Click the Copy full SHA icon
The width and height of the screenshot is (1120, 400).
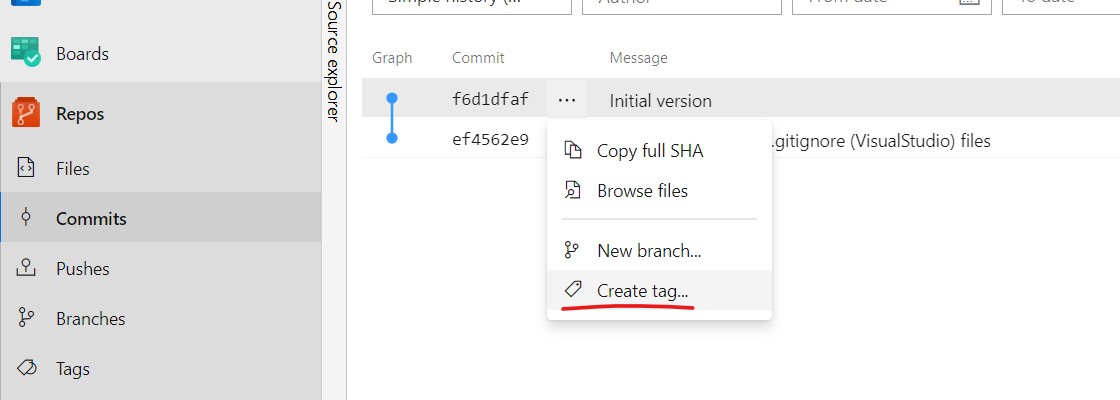[x=573, y=150]
